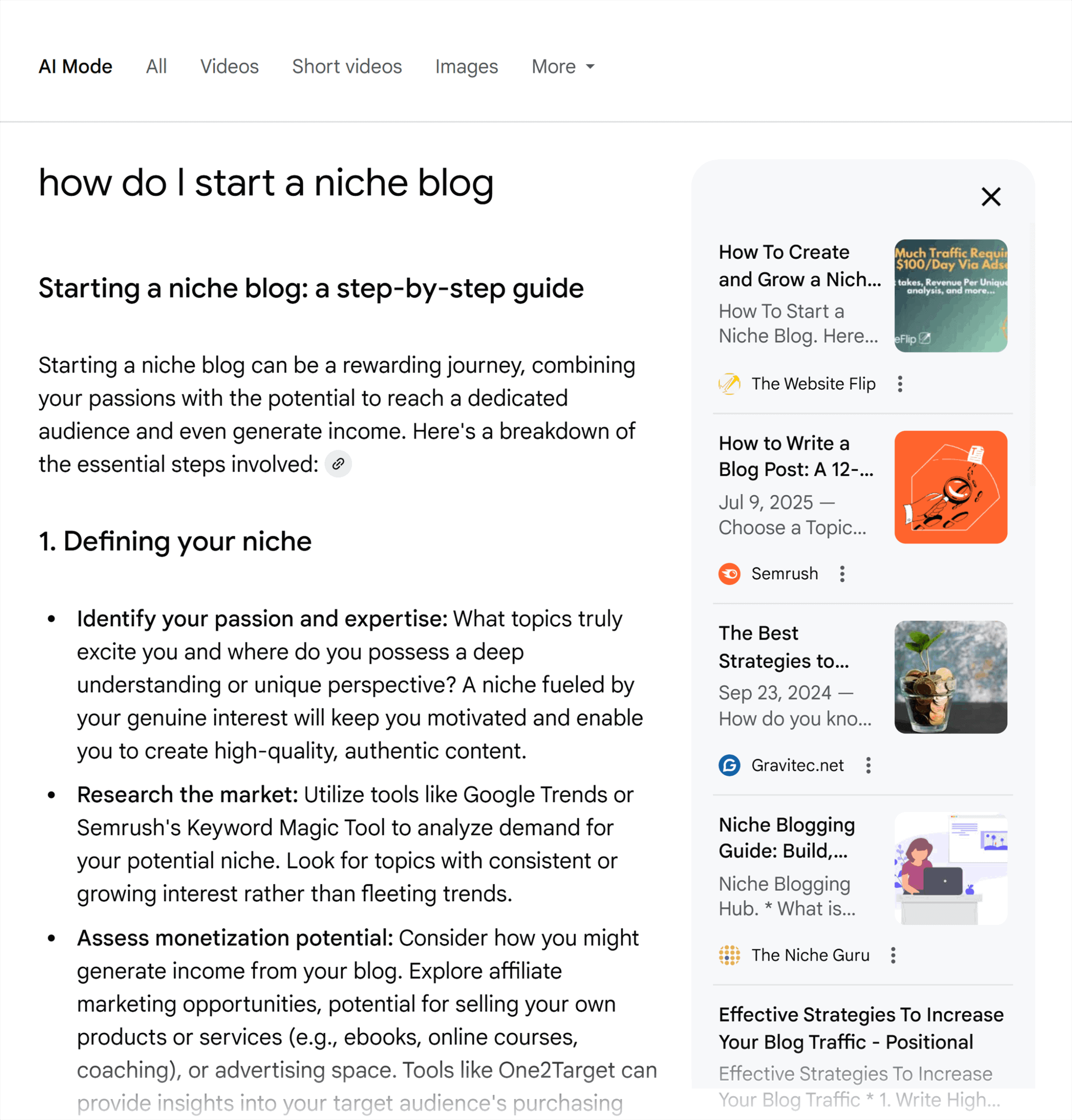Viewport: 1072px width, 1120px height.
Task: Open the Videos search tab
Action: click(x=228, y=66)
